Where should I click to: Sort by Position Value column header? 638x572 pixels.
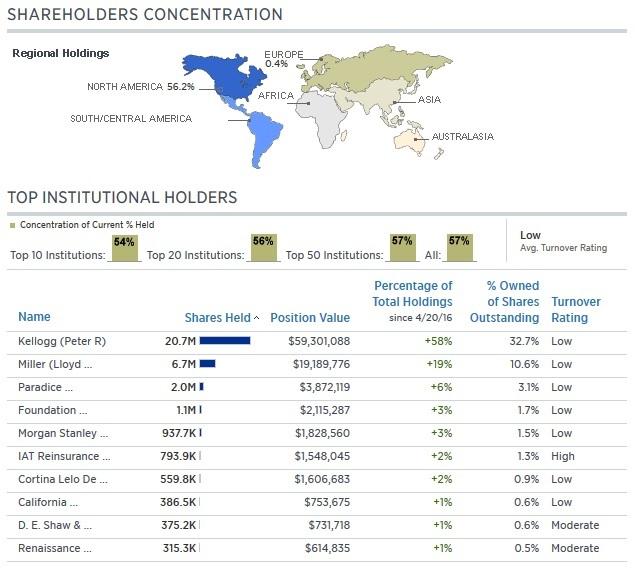[x=310, y=318]
